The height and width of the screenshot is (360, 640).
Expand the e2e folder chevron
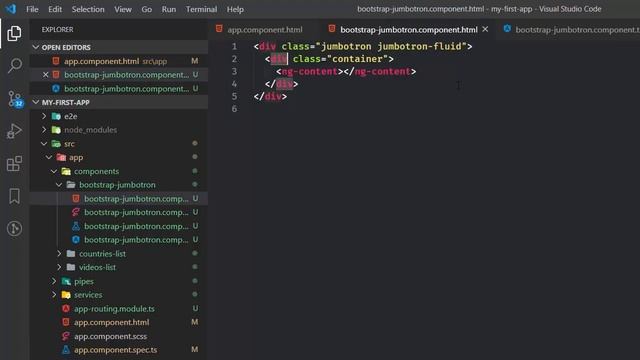(x=44, y=116)
